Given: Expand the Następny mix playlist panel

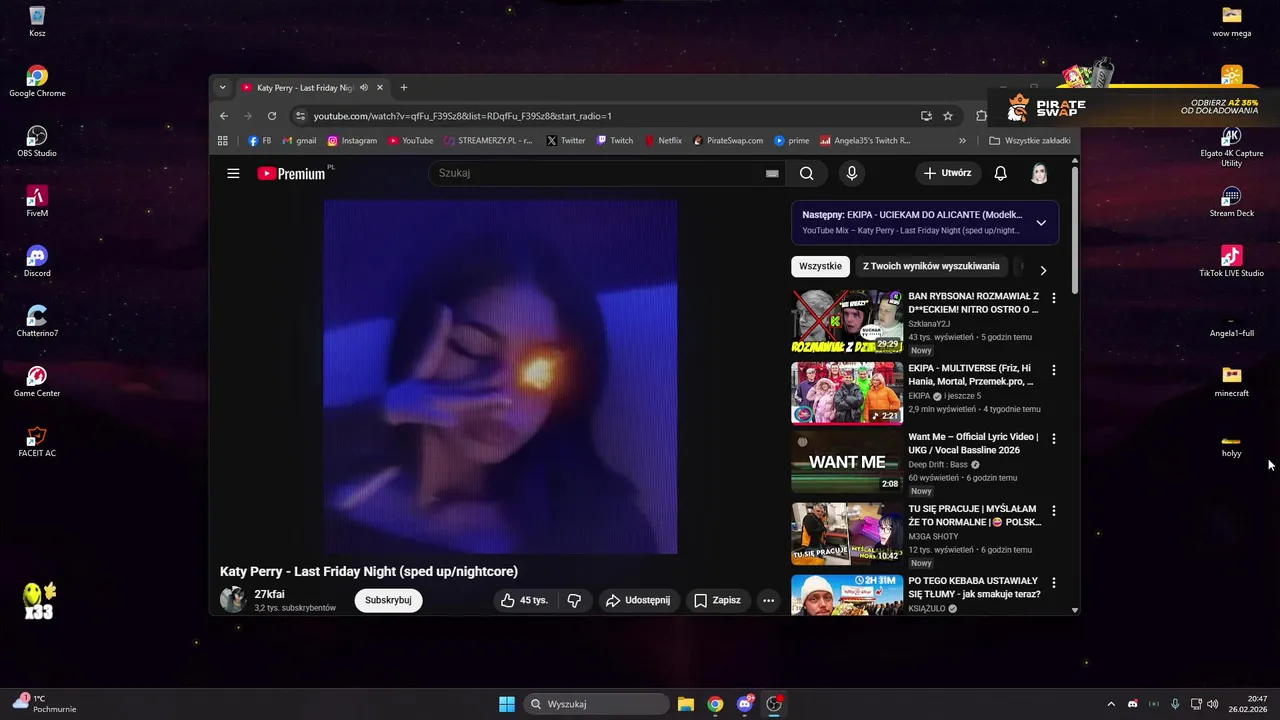Looking at the screenshot, I should [x=1041, y=223].
